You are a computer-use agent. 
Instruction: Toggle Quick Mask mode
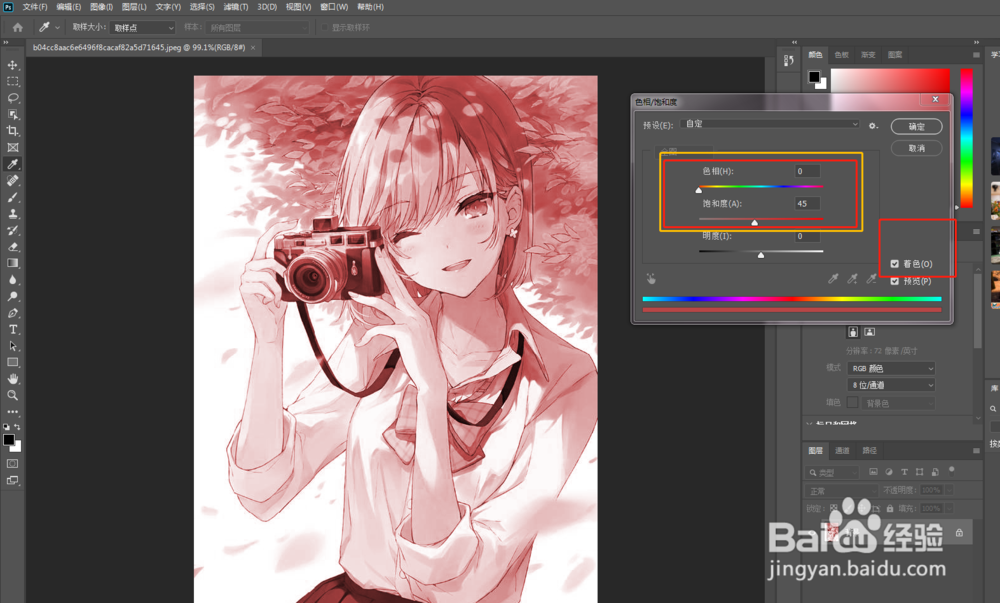point(13,463)
